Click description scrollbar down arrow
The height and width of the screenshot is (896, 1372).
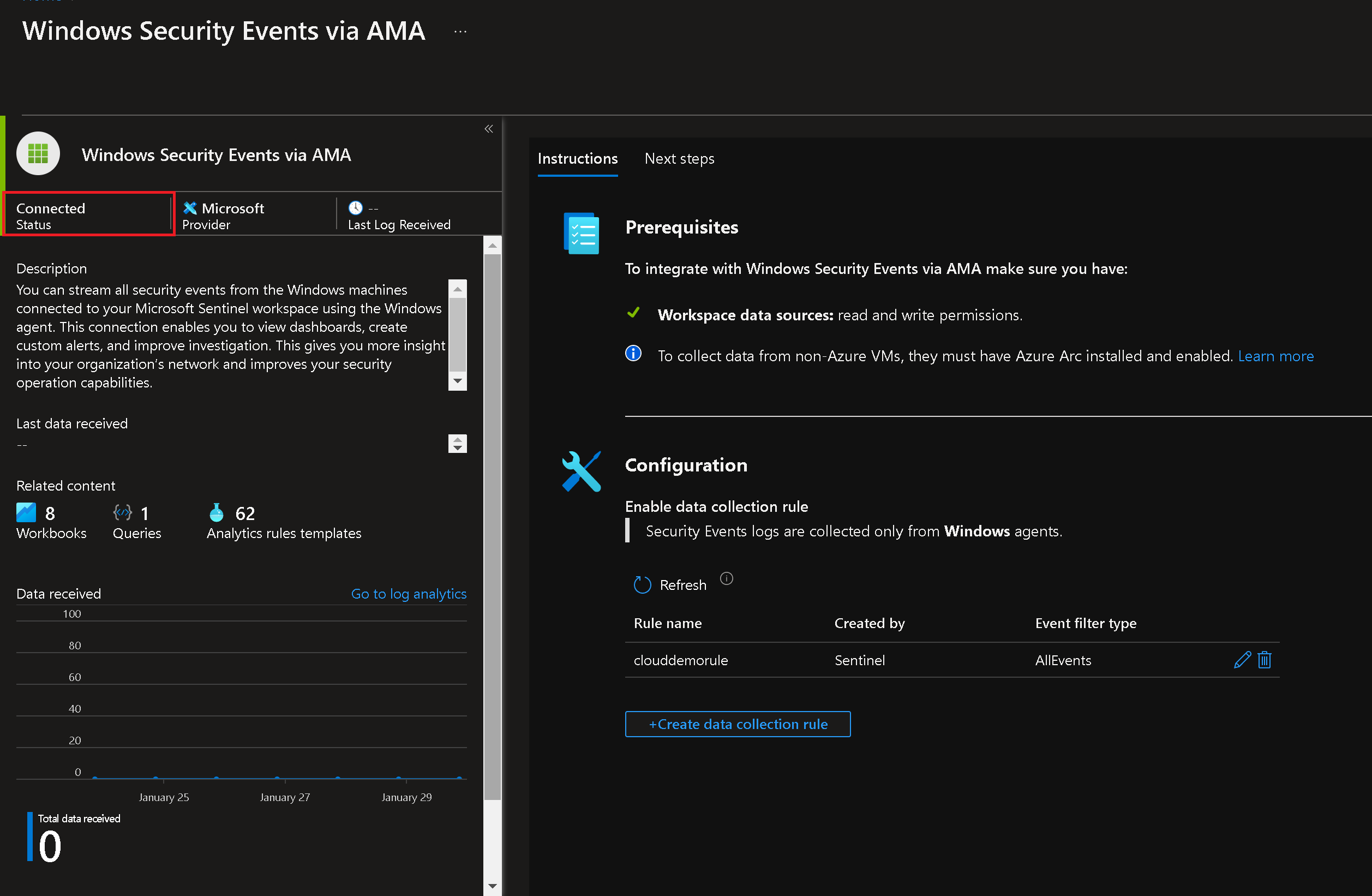[458, 381]
